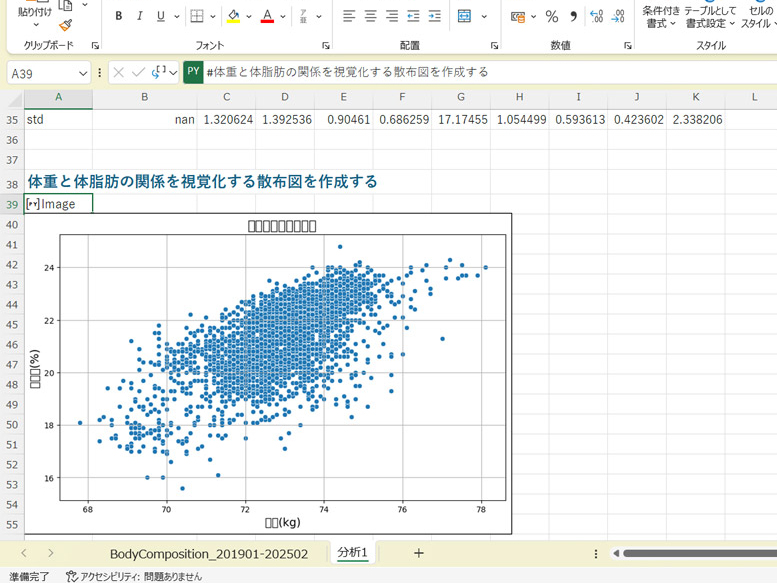This screenshot has height=583, width=777.
Task: Open テーブルとして書式設定 menu
Action: point(710,16)
